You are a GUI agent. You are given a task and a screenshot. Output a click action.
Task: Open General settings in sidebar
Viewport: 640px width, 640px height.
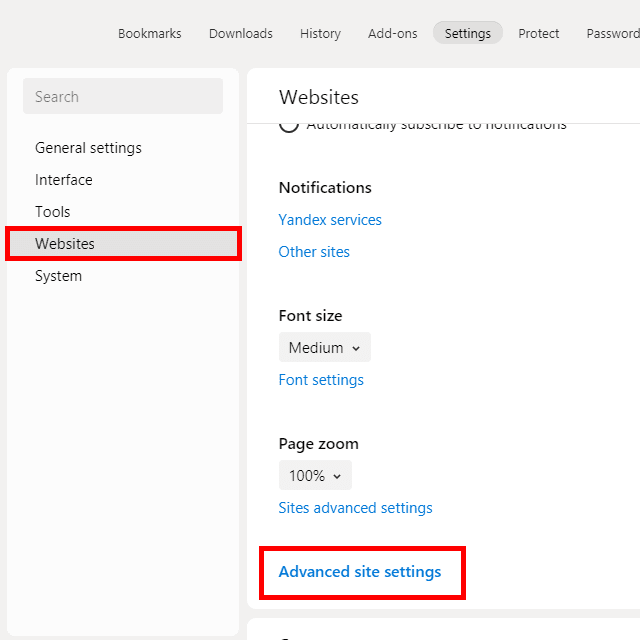click(88, 148)
